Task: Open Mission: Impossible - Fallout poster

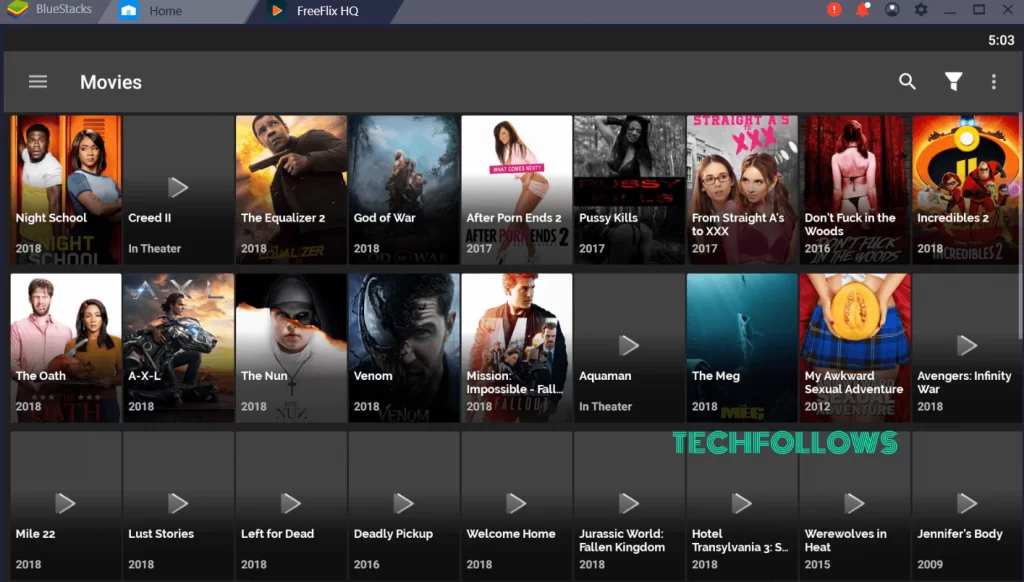Action: pos(517,348)
